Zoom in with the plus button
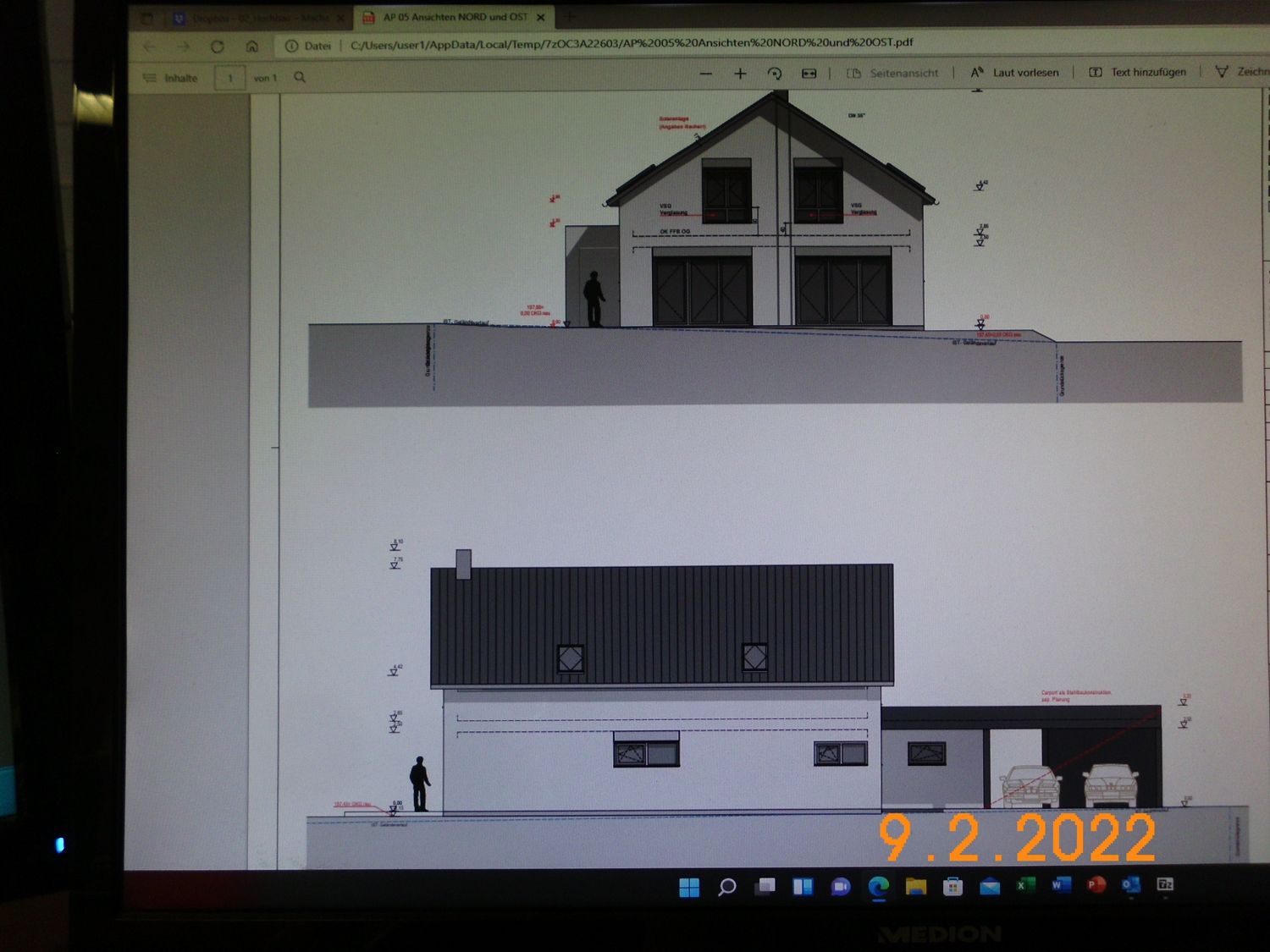This screenshot has width=1270, height=952. pyautogui.click(x=740, y=74)
